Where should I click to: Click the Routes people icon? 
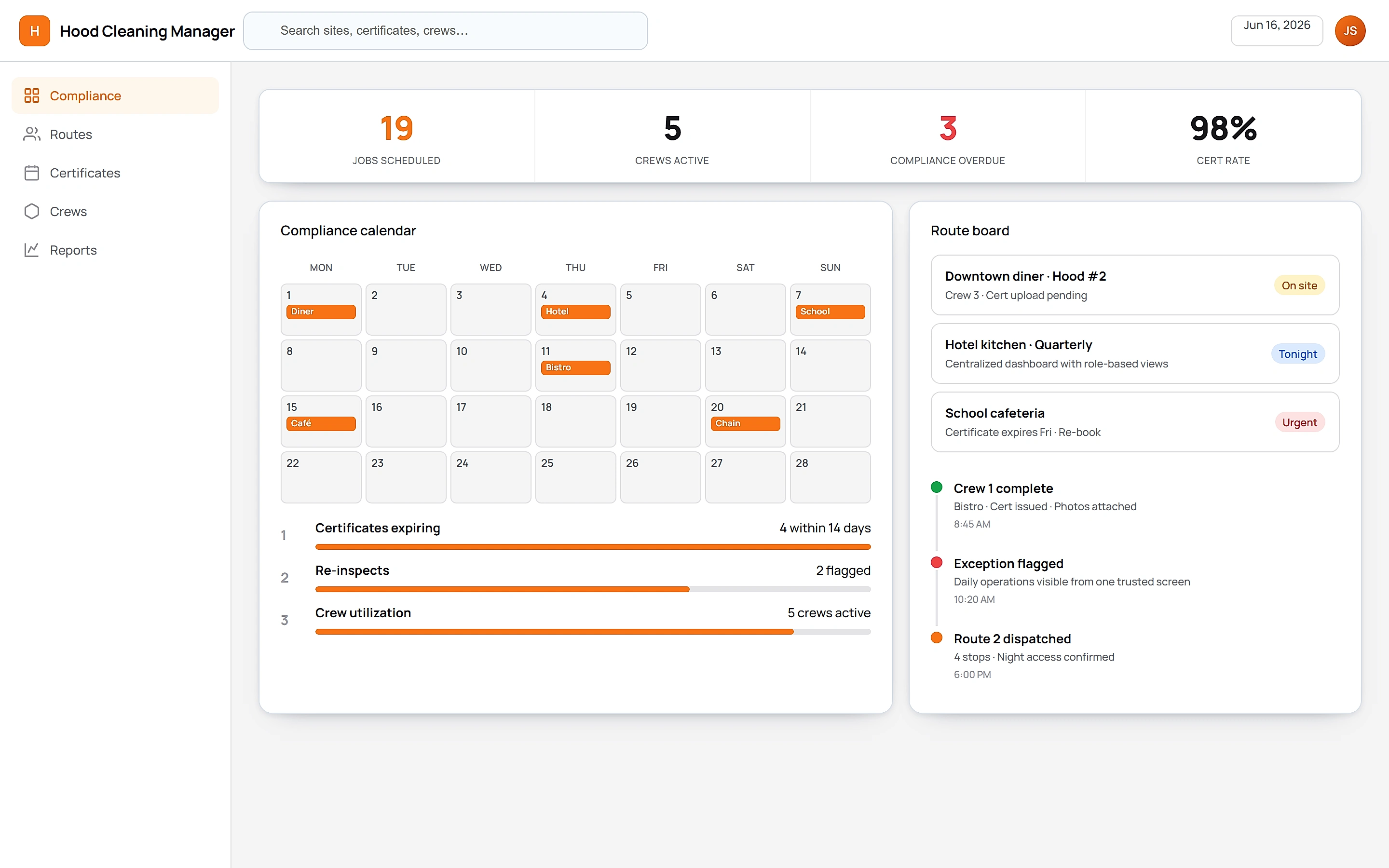click(31, 134)
